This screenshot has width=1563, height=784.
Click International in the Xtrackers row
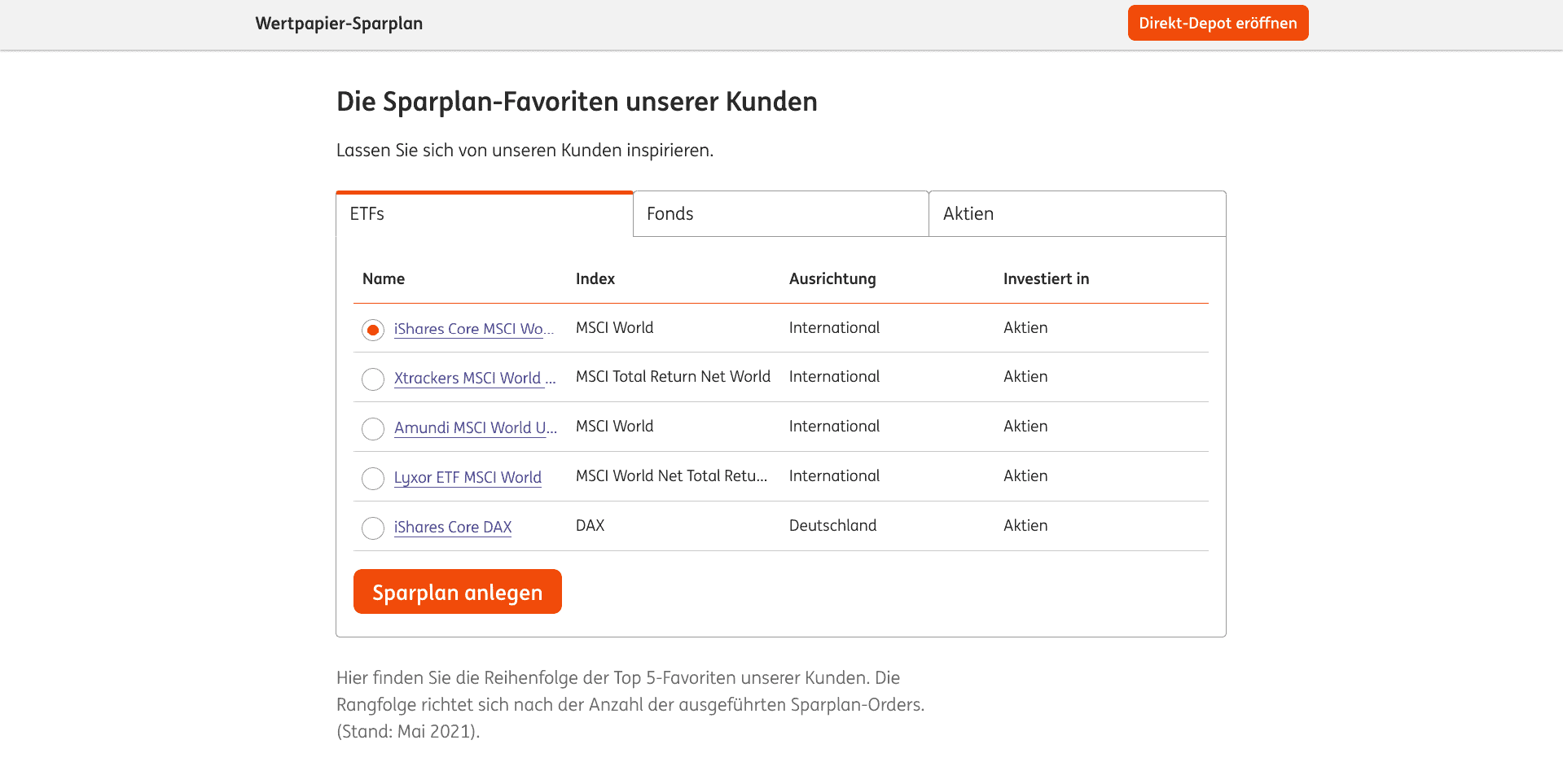(834, 377)
